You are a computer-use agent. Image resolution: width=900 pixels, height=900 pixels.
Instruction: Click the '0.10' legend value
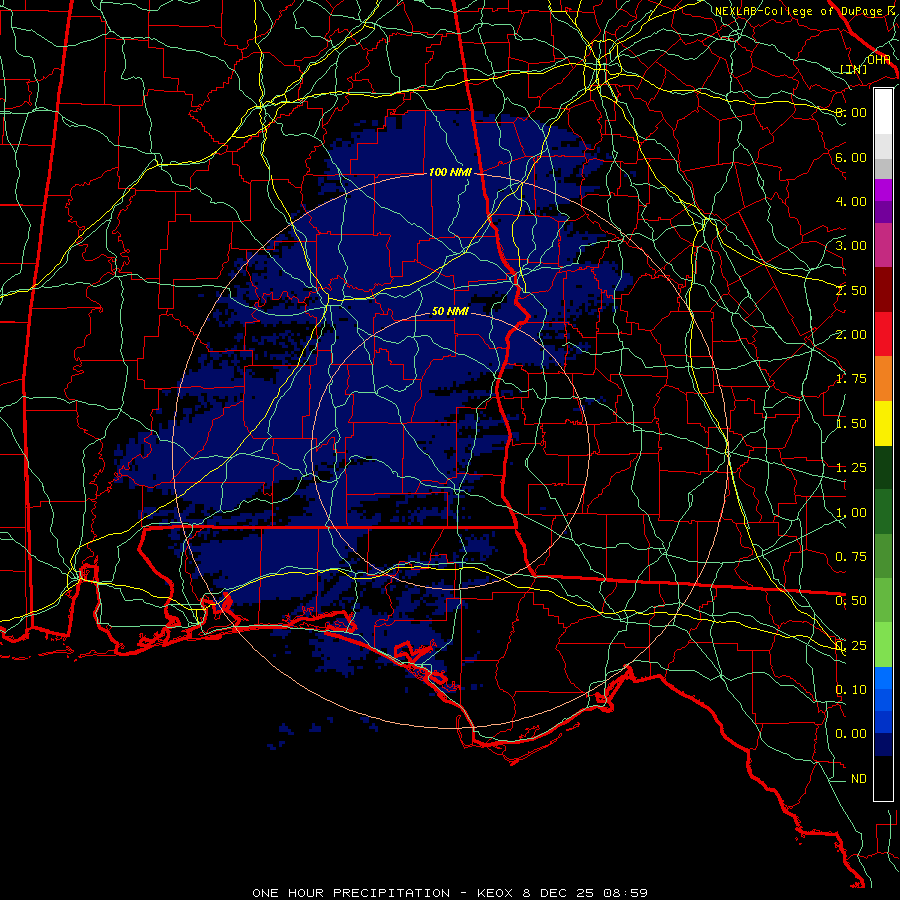coord(851,690)
